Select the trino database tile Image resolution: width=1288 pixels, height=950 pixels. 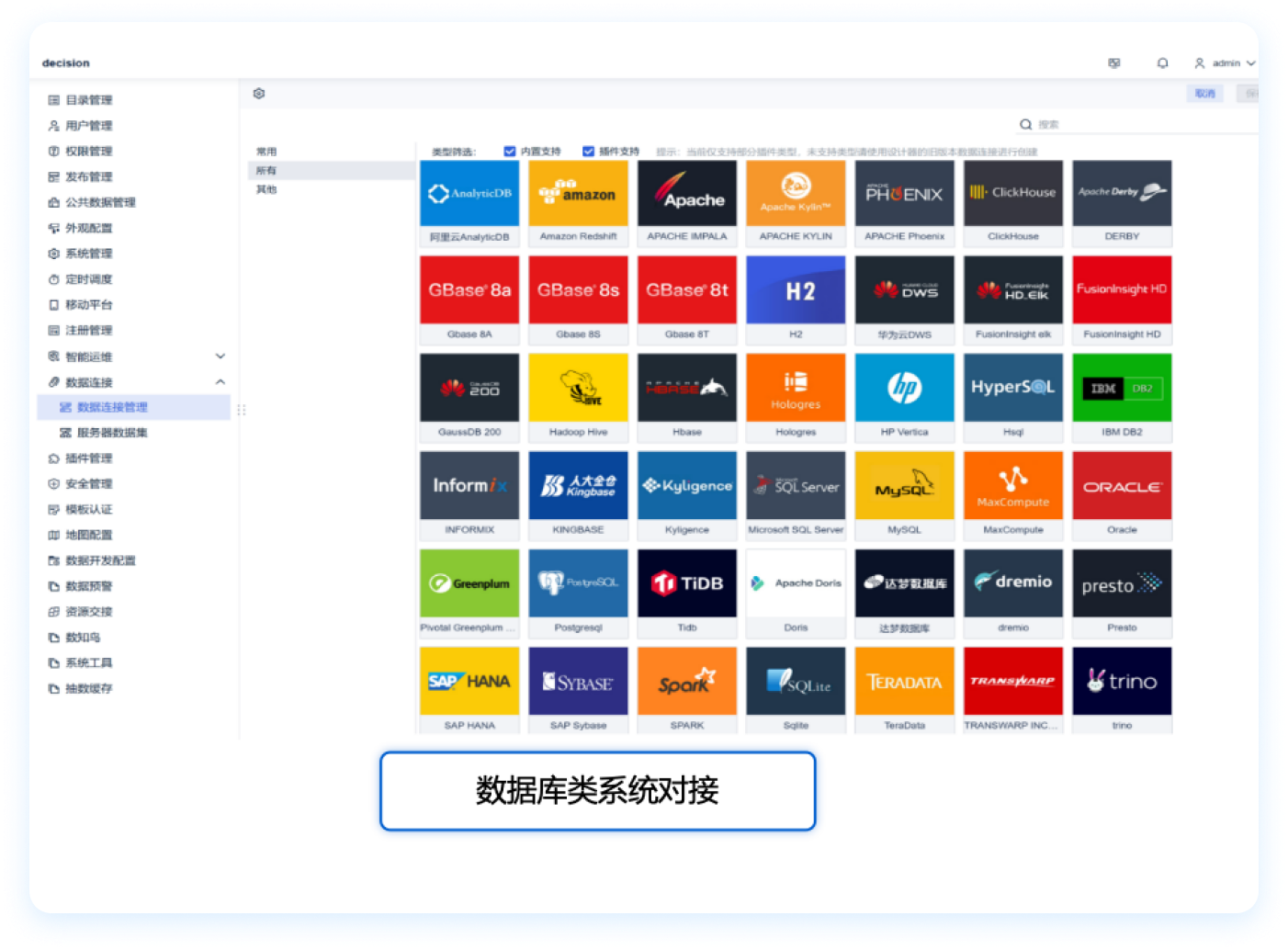1122,690
